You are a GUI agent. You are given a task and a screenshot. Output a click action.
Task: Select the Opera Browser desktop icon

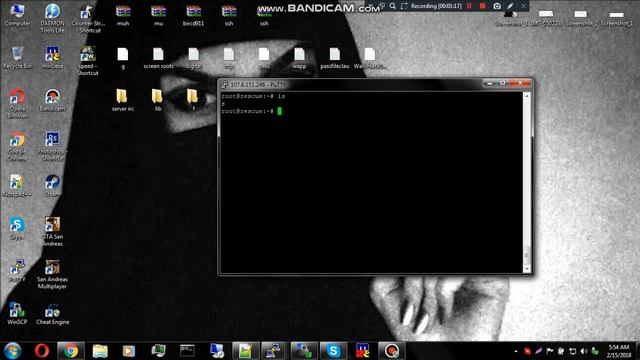pyautogui.click(x=17, y=103)
